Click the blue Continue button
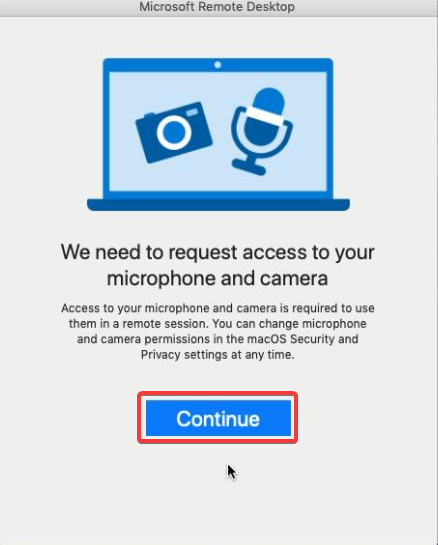The image size is (438, 545). (x=218, y=418)
